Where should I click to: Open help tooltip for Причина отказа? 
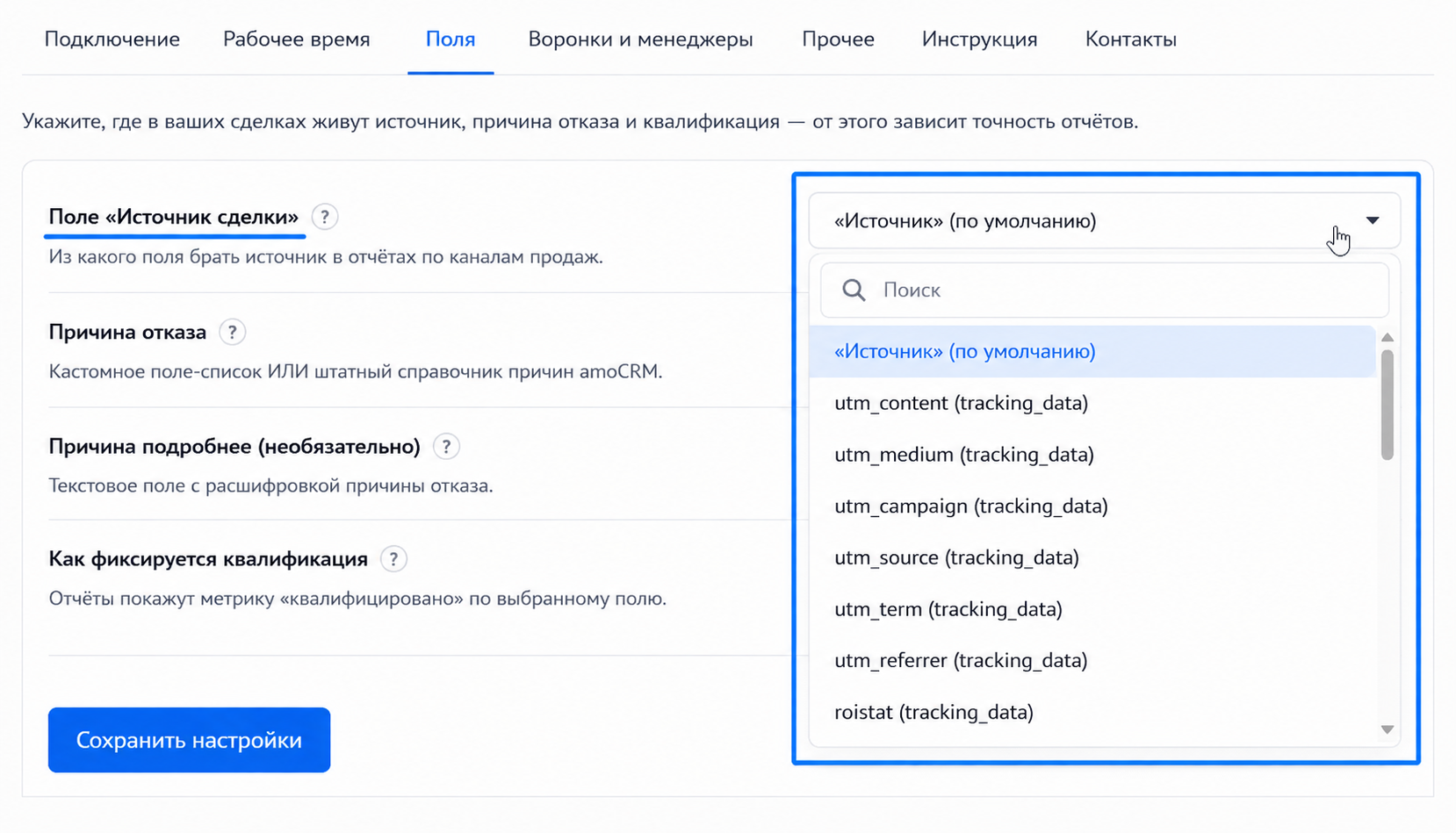[232, 332]
